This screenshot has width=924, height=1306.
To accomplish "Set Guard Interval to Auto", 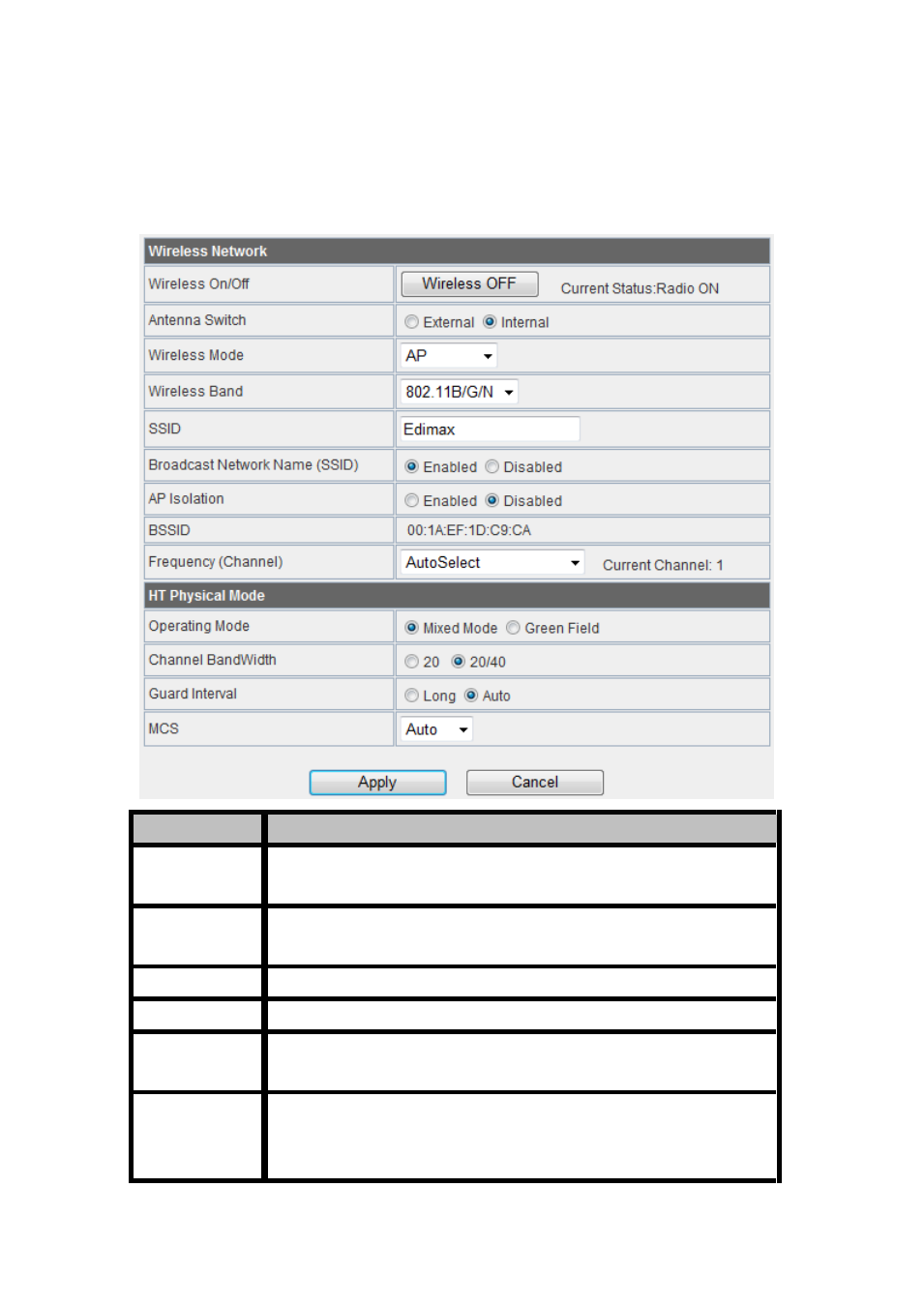I will [x=471, y=696].
